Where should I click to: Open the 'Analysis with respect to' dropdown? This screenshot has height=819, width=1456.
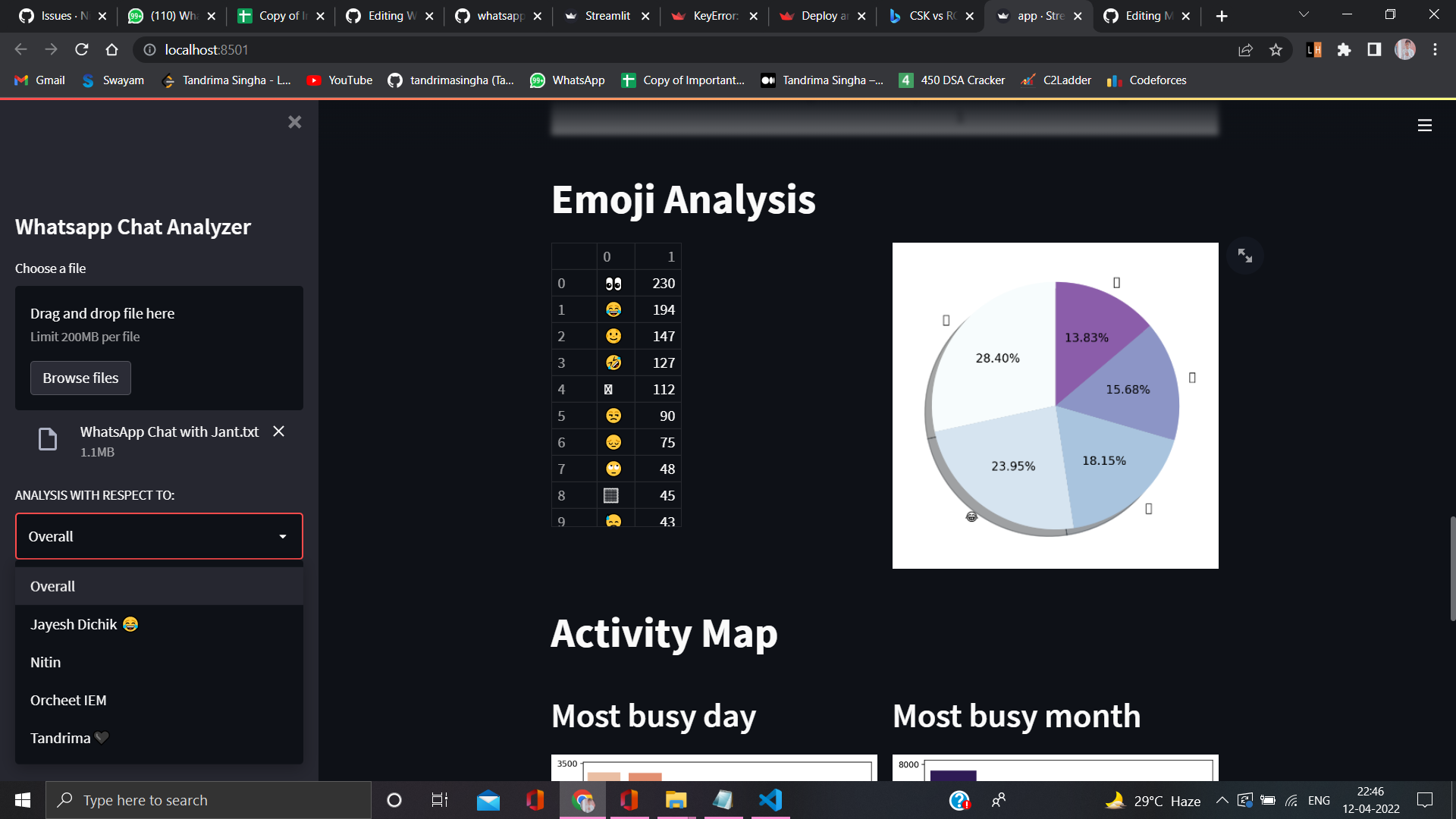158,536
